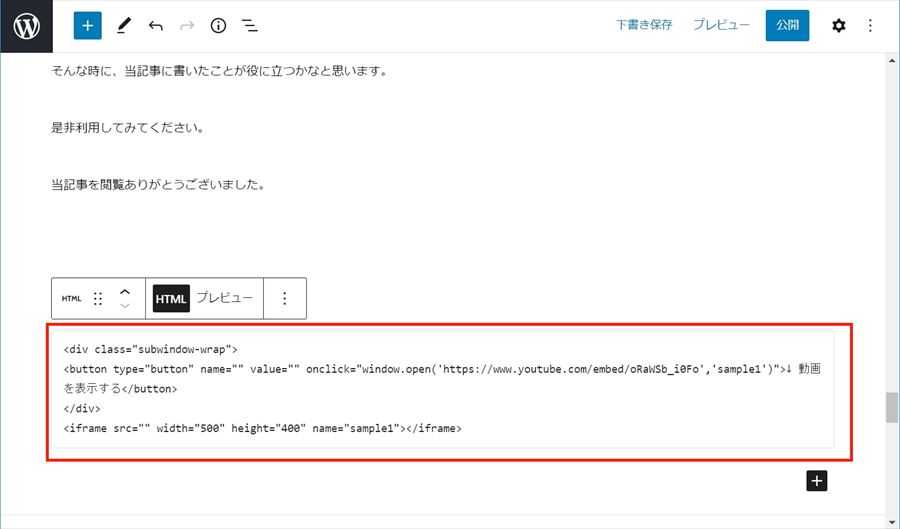
Task: Add a block with the black plus button
Action: [x=817, y=481]
